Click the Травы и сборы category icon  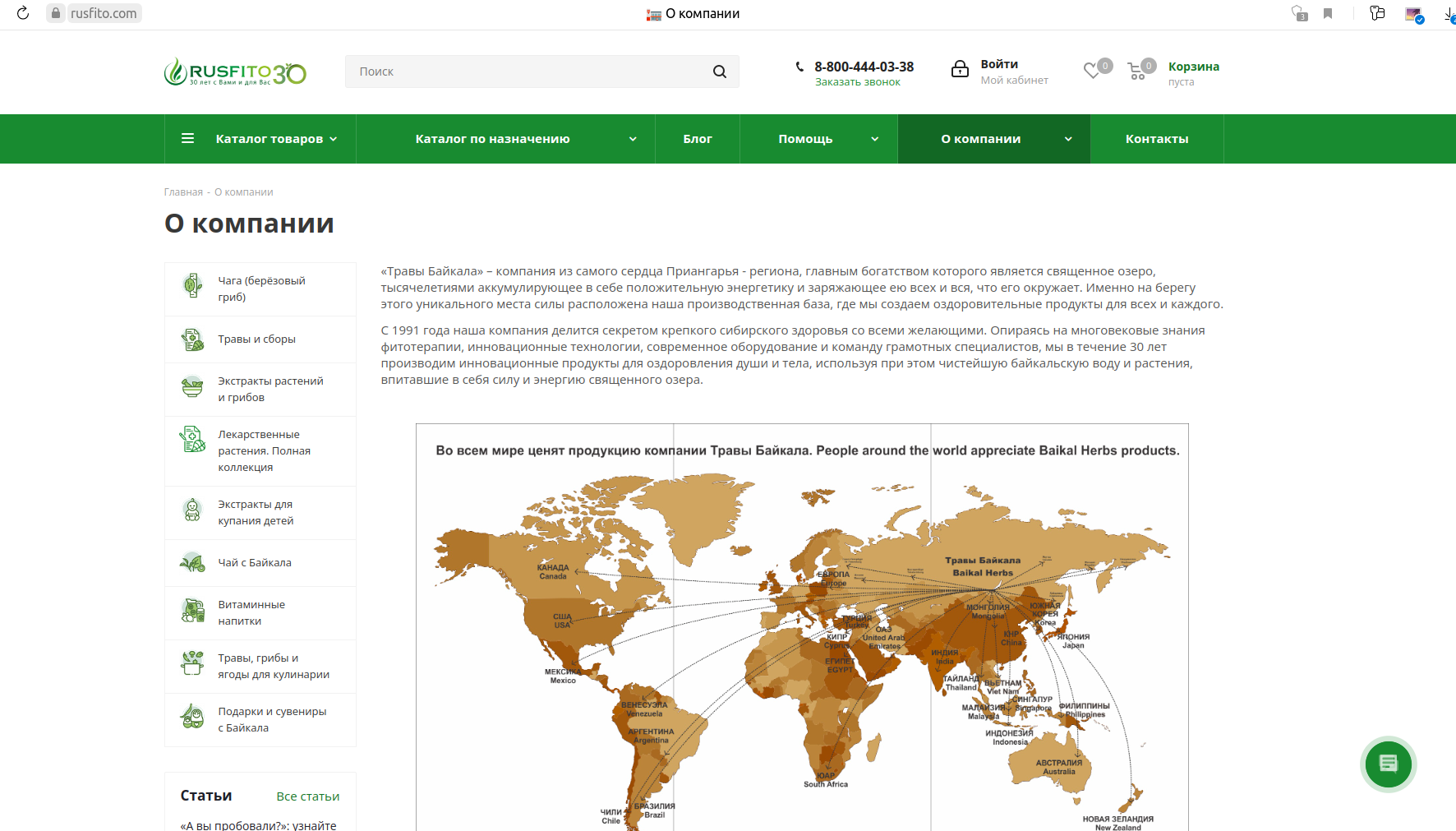point(192,339)
